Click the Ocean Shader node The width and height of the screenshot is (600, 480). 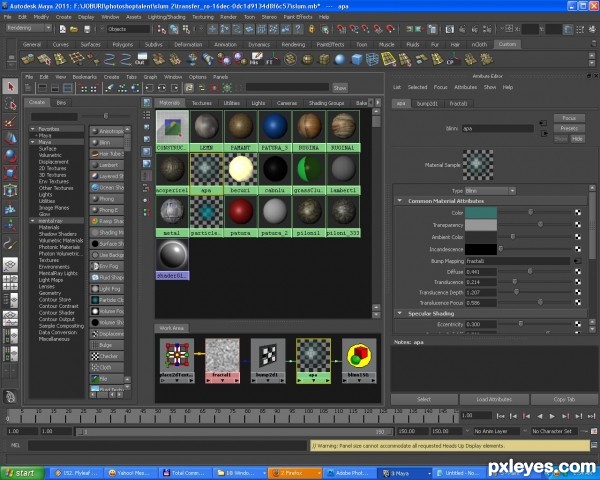coord(107,188)
